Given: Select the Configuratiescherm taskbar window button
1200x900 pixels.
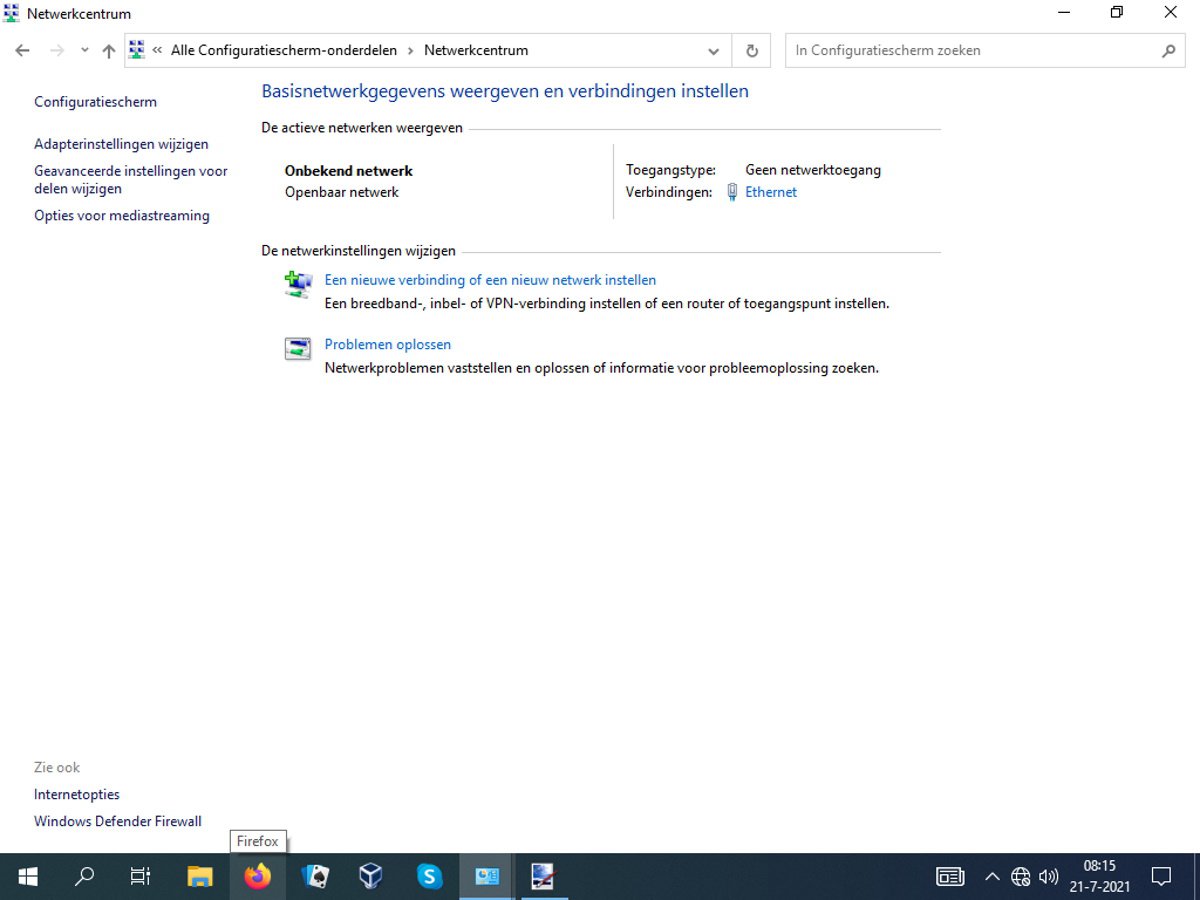Looking at the screenshot, I should tap(487, 877).
